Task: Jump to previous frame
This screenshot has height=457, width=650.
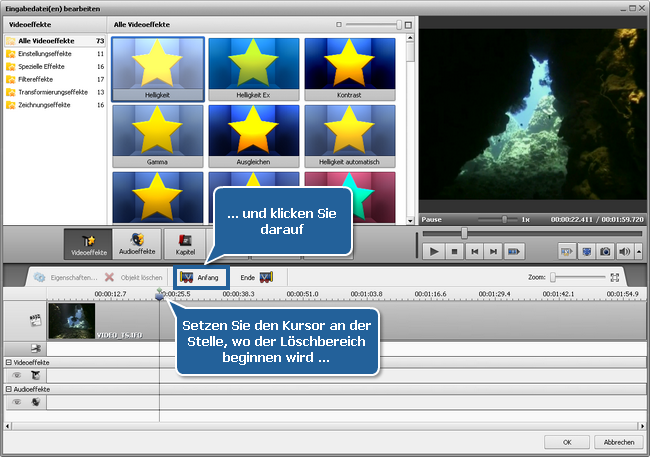Action: 476,251
